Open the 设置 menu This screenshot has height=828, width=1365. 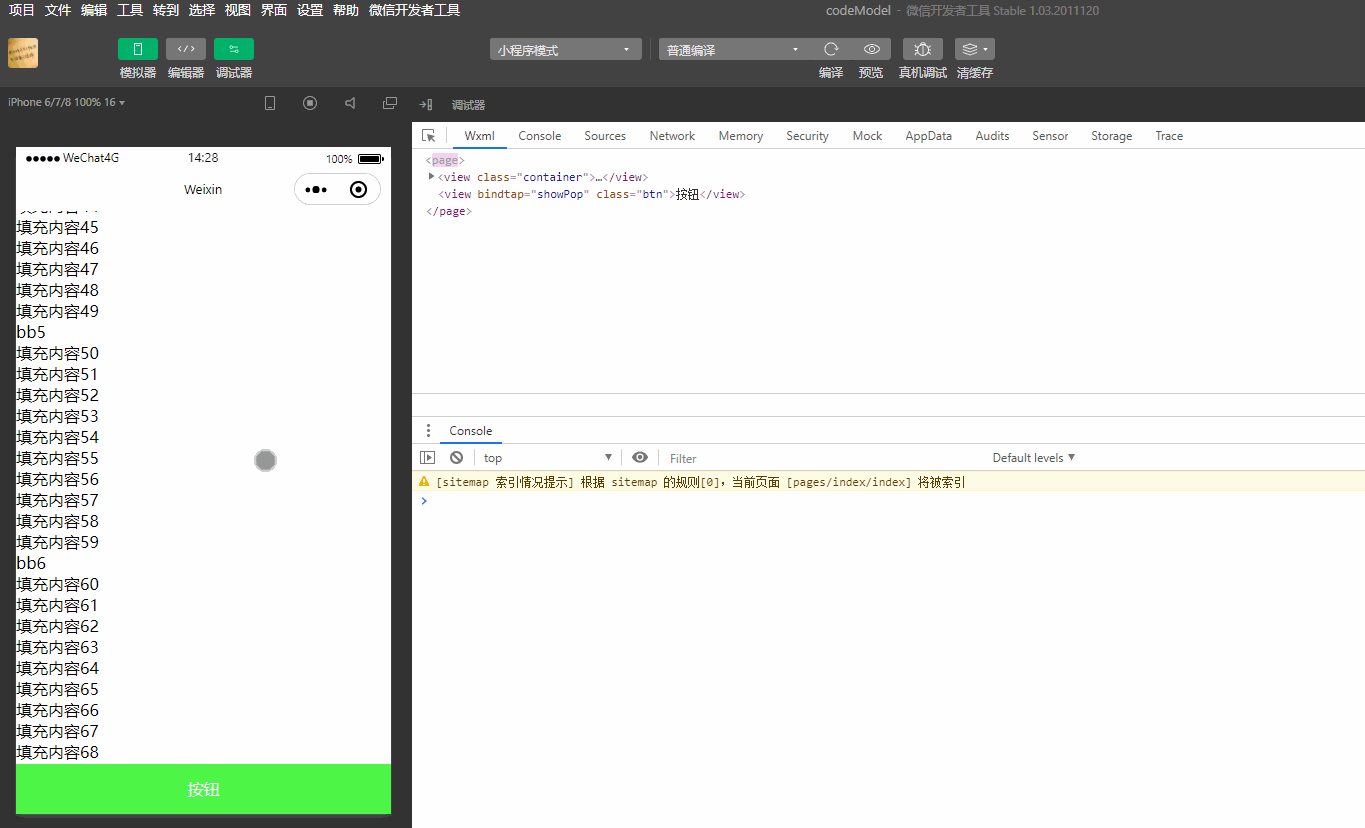tap(310, 10)
